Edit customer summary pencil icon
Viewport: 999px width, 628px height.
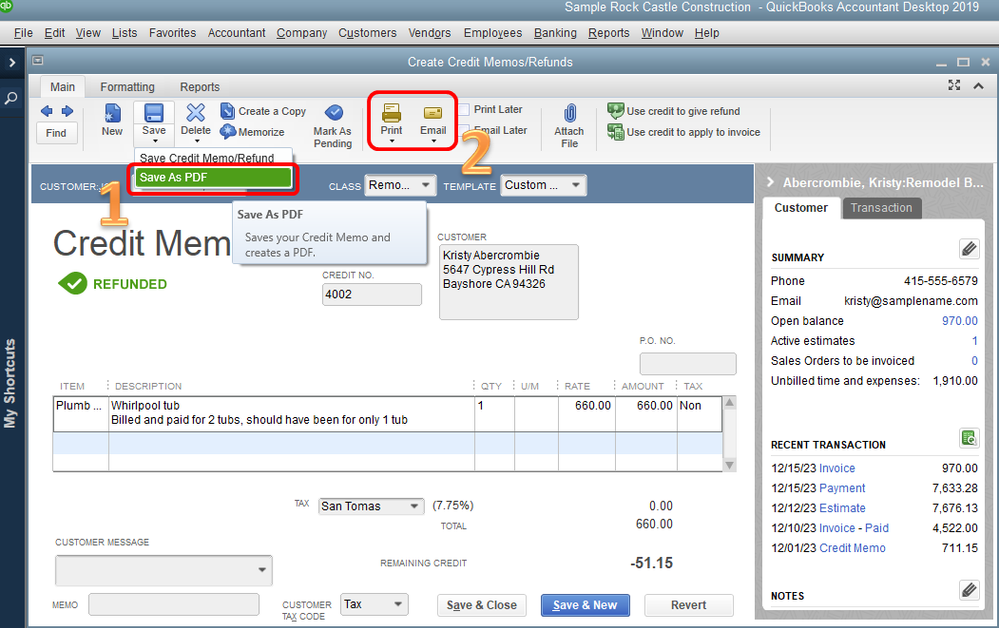pyautogui.click(x=969, y=248)
